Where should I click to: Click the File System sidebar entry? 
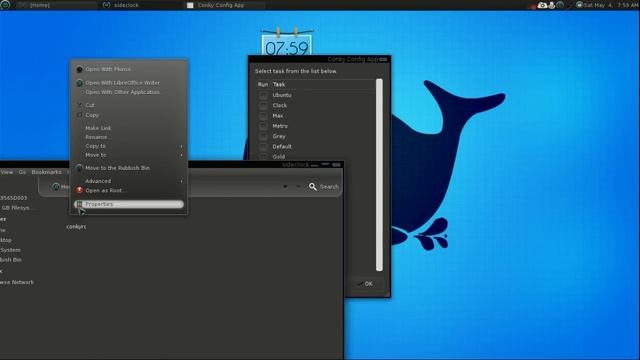click(10, 250)
